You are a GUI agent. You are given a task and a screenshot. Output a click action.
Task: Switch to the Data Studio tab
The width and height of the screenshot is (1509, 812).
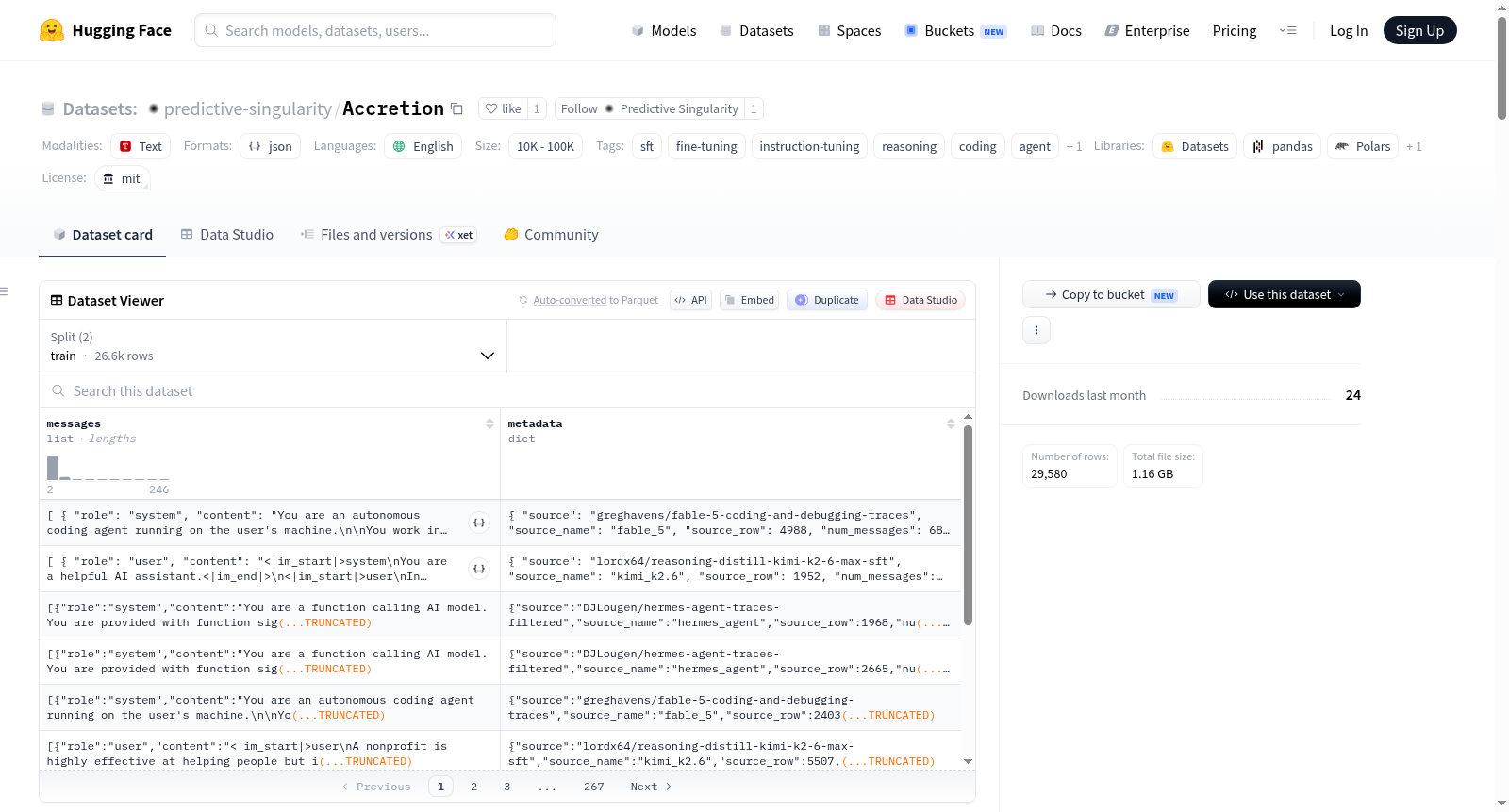(x=227, y=234)
